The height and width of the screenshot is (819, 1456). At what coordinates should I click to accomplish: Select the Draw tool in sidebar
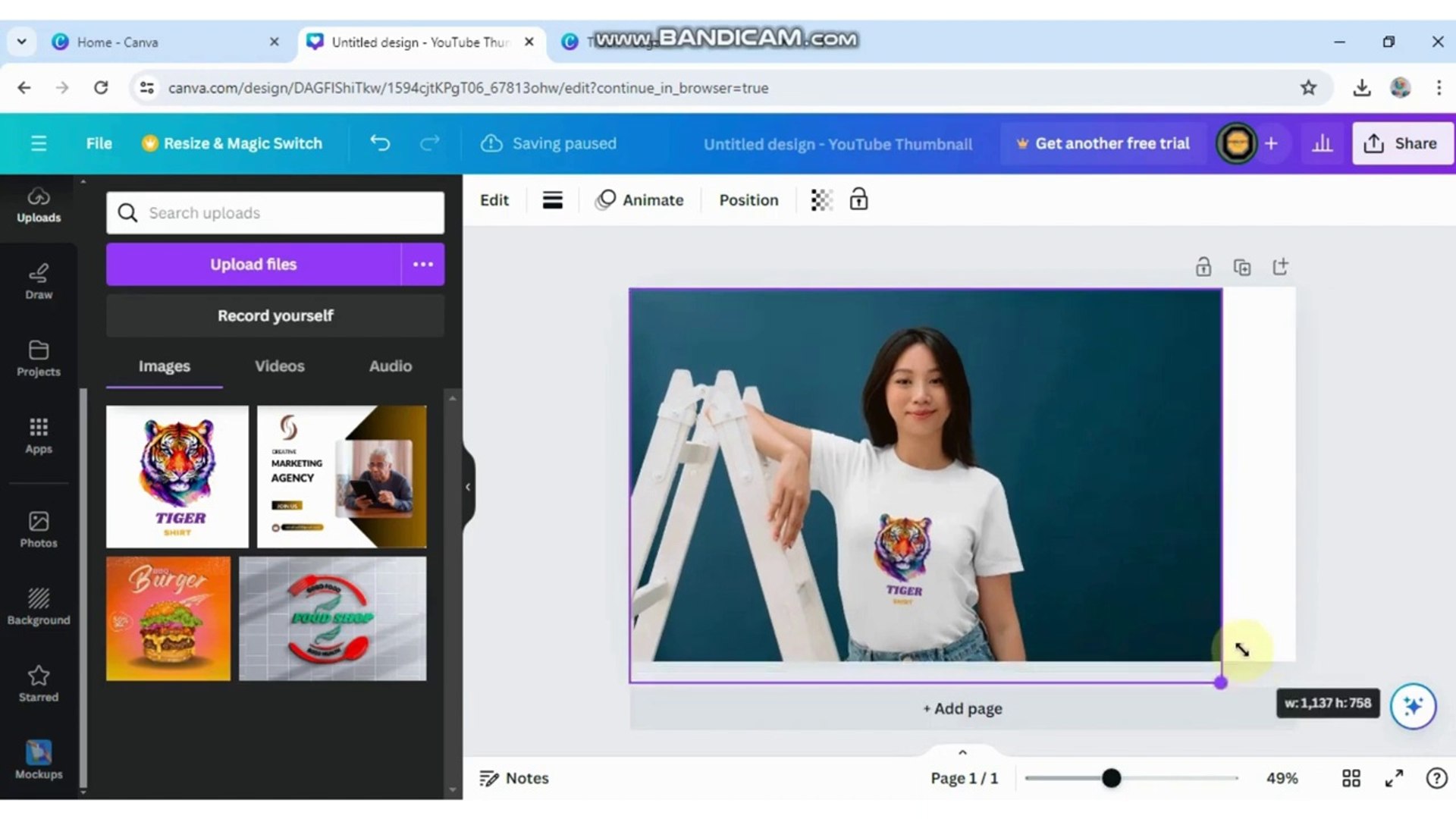[x=38, y=281]
